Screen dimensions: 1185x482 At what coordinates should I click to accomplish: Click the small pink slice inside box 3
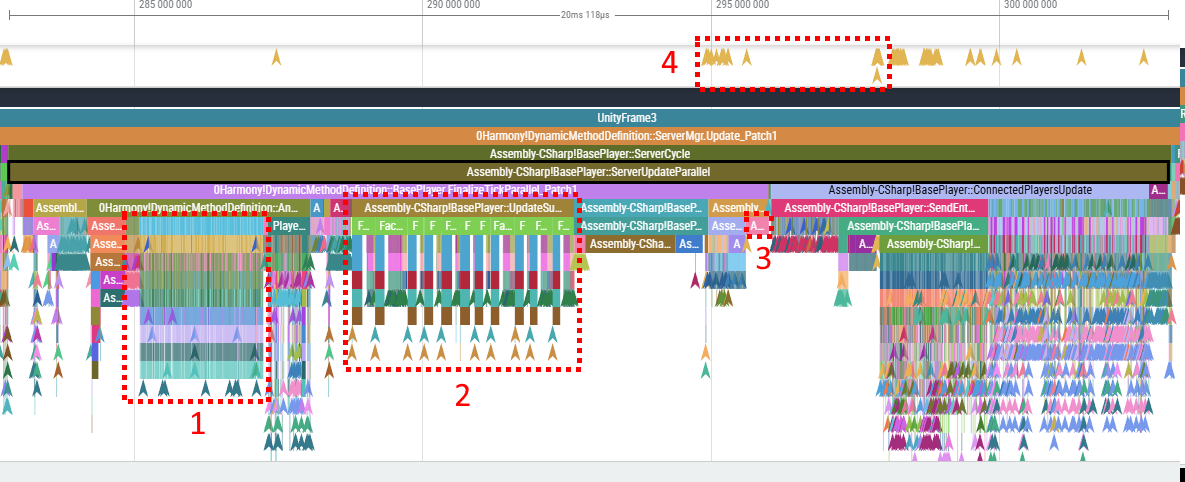coord(758,226)
